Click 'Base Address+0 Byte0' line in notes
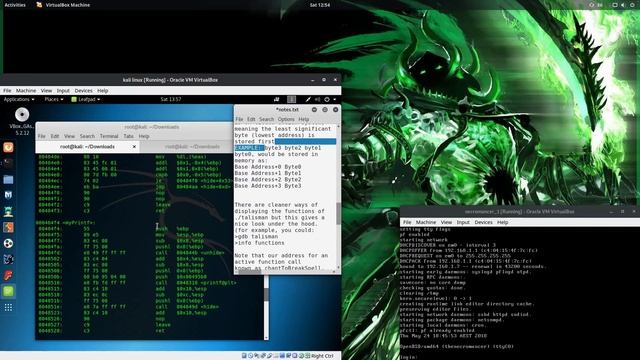 click(x=268, y=167)
